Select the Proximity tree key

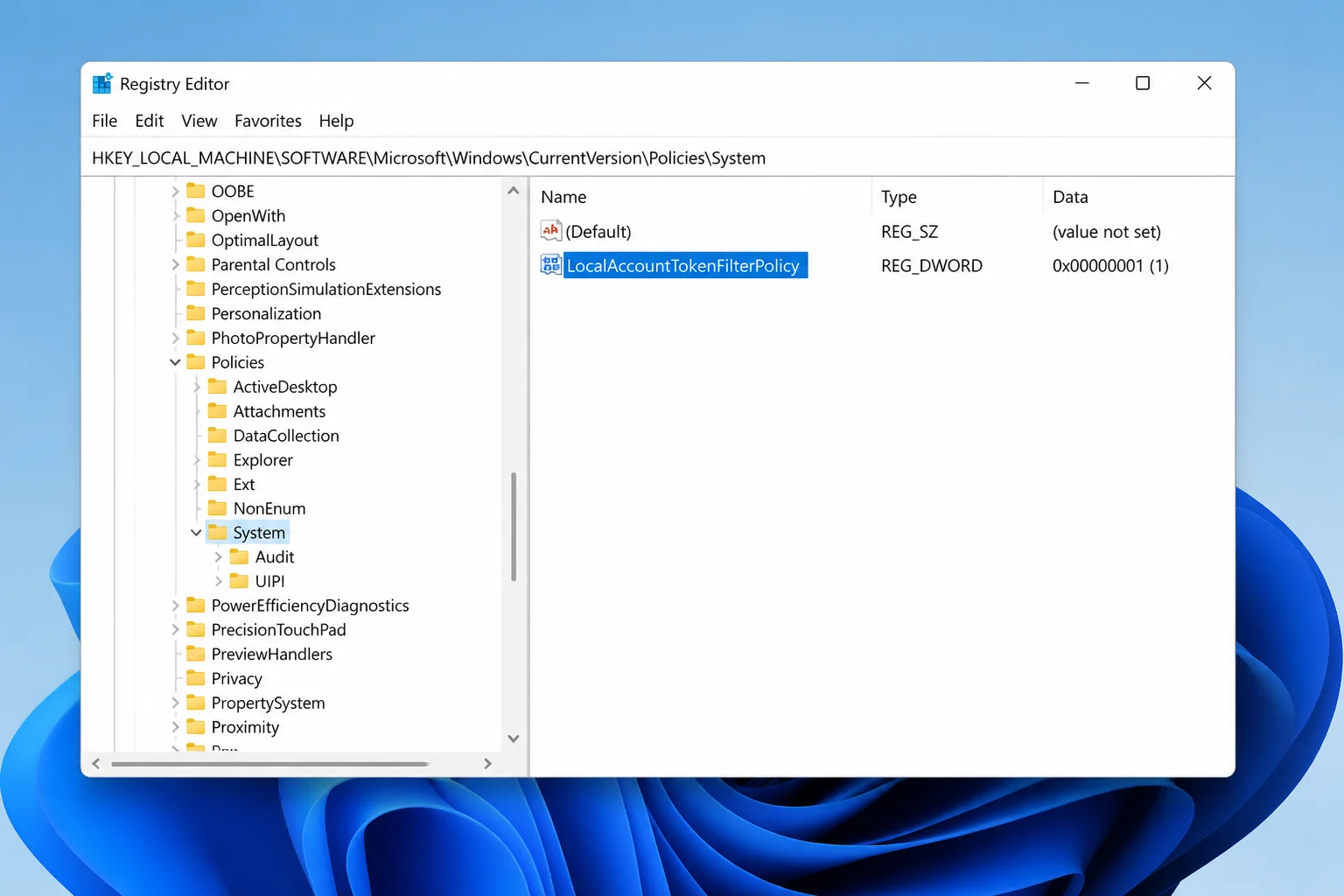pos(245,727)
